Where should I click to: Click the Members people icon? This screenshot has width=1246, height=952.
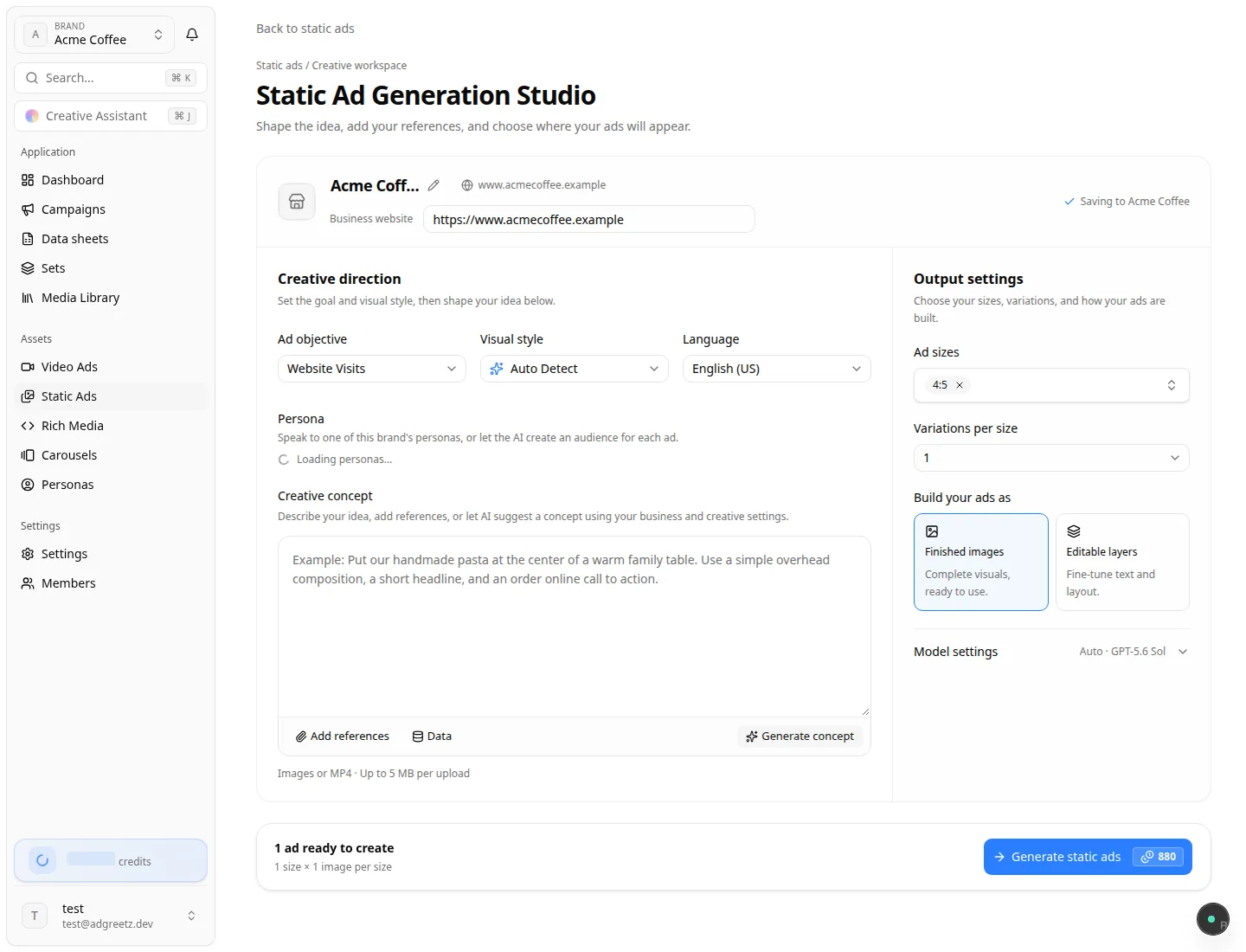pos(28,583)
